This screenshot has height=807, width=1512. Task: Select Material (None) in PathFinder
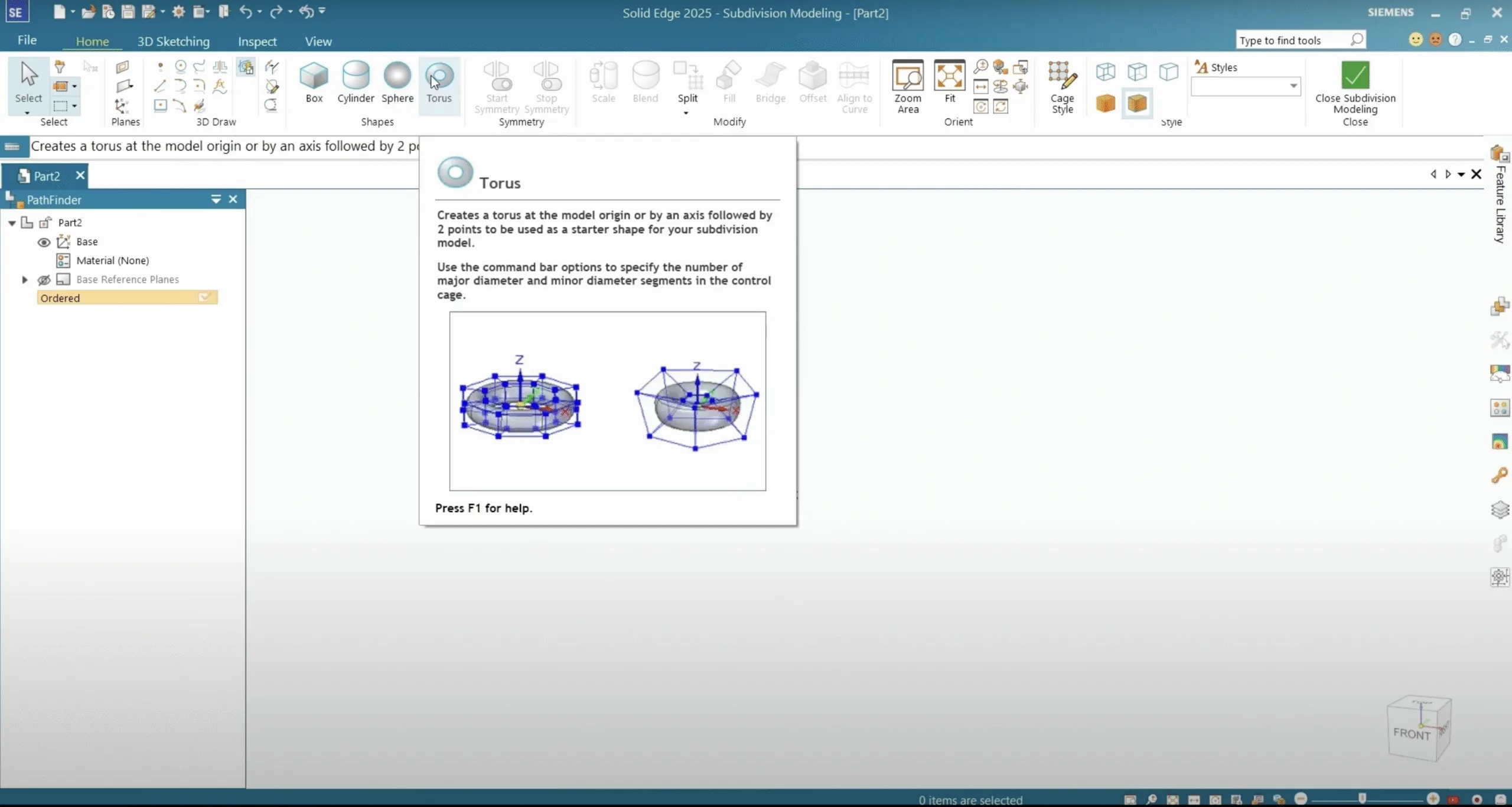click(x=112, y=261)
